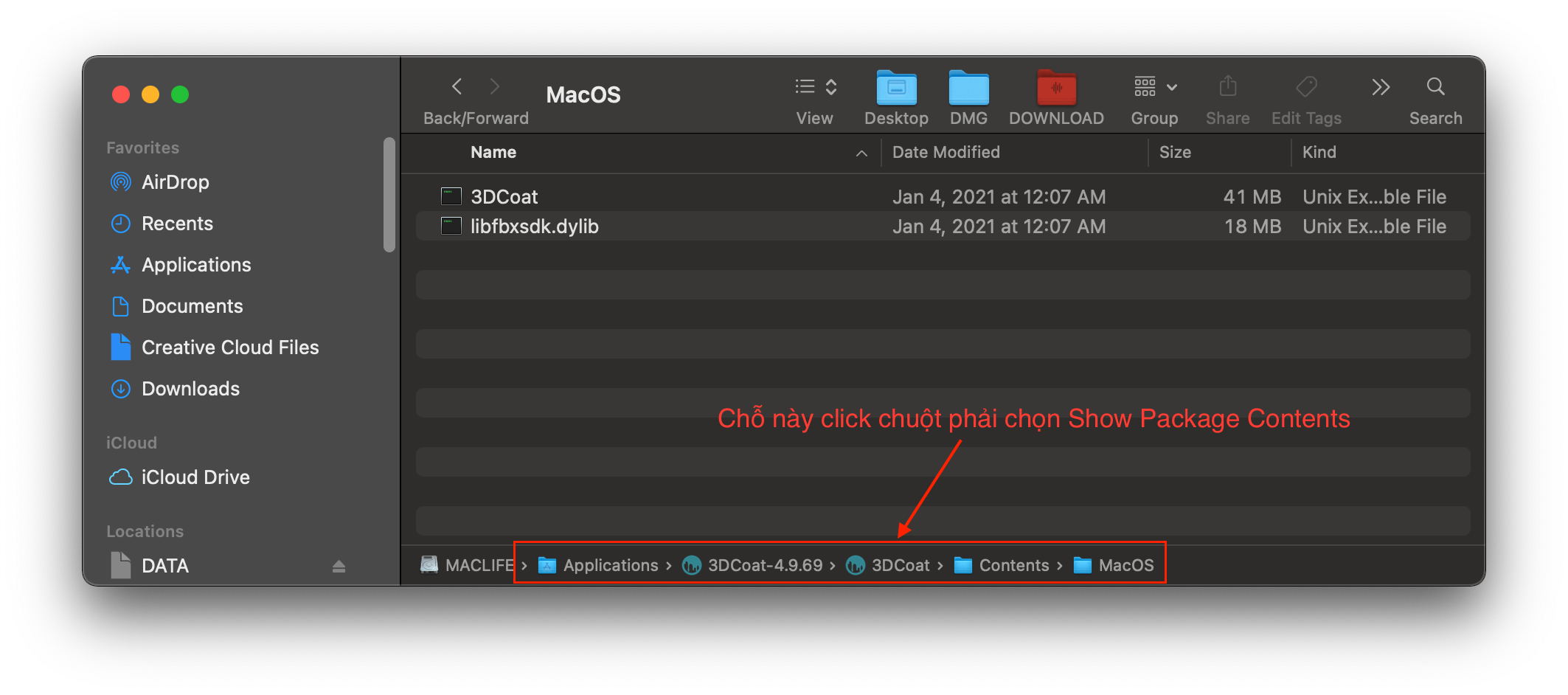Eject the DATA volume
The image size is (1568, 695).
[x=339, y=566]
